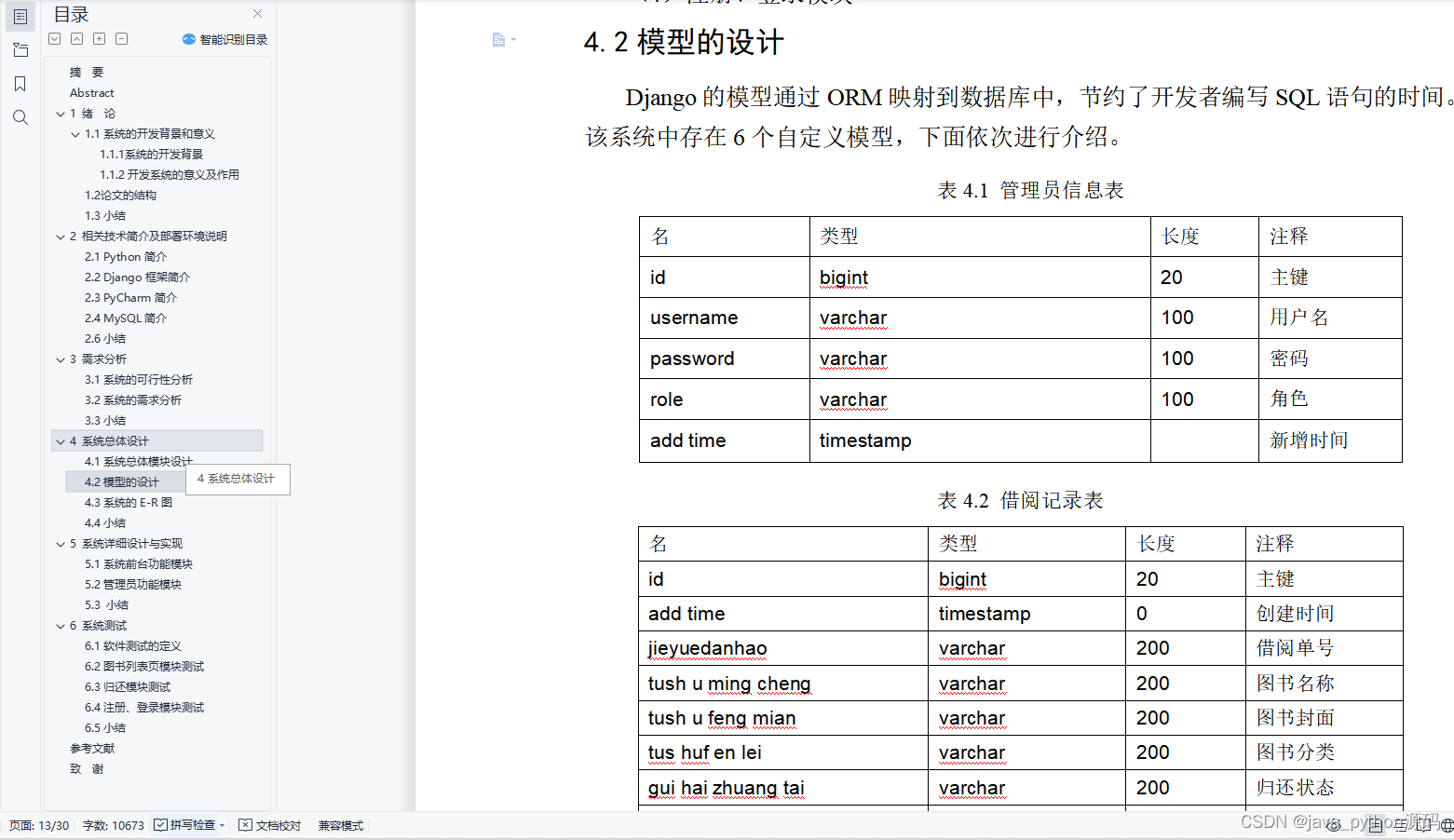The image size is (1454, 840).
Task: Jump to 致 谢 in outline
Action: tap(87, 769)
